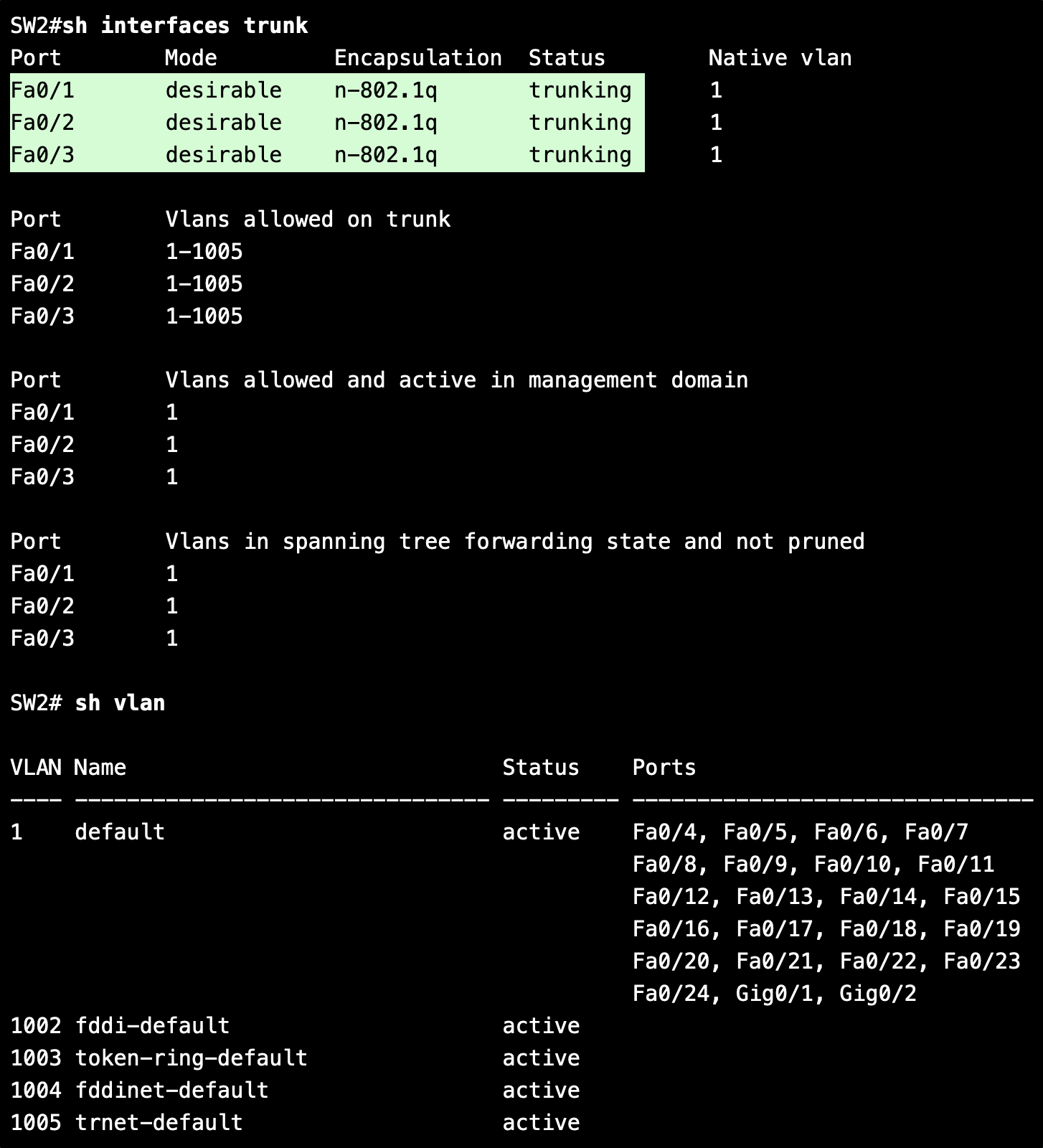Viewport: 1043px width, 1148px height.
Task: Click 'fddinet-default' VLAN name
Action: (171, 1091)
